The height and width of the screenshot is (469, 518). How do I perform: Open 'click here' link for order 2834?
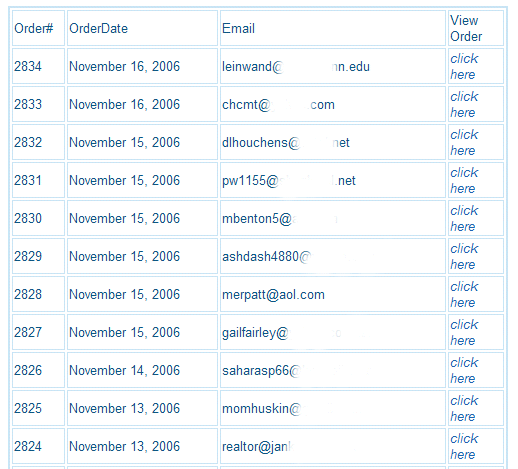coord(464,66)
